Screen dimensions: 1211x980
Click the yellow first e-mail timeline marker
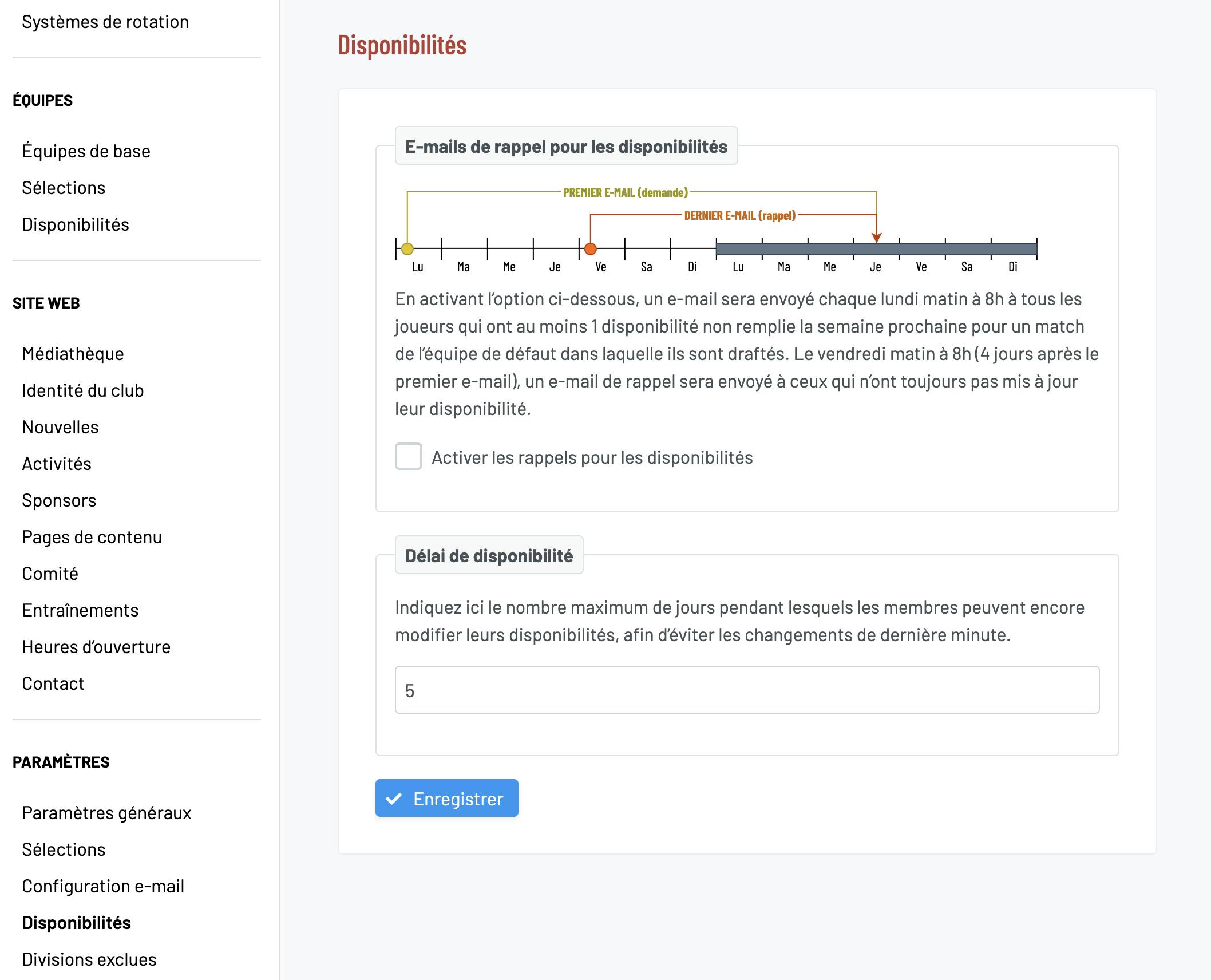point(407,249)
